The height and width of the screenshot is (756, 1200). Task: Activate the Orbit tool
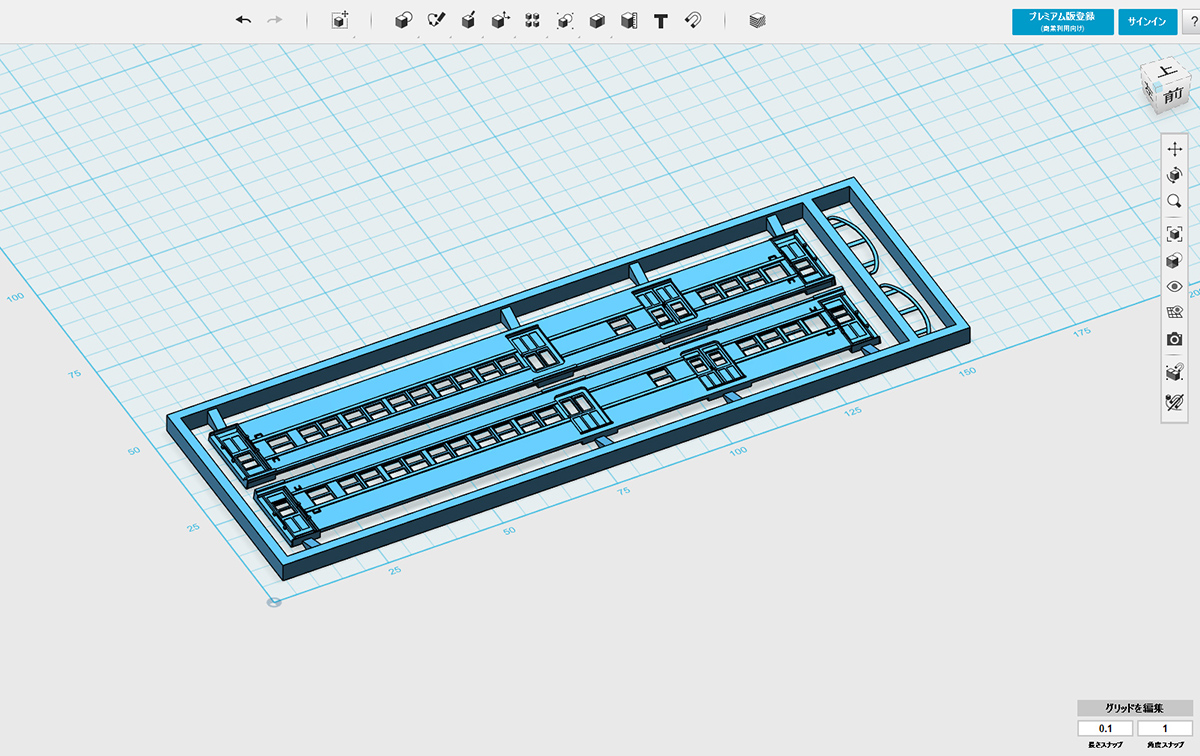coord(1175,175)
